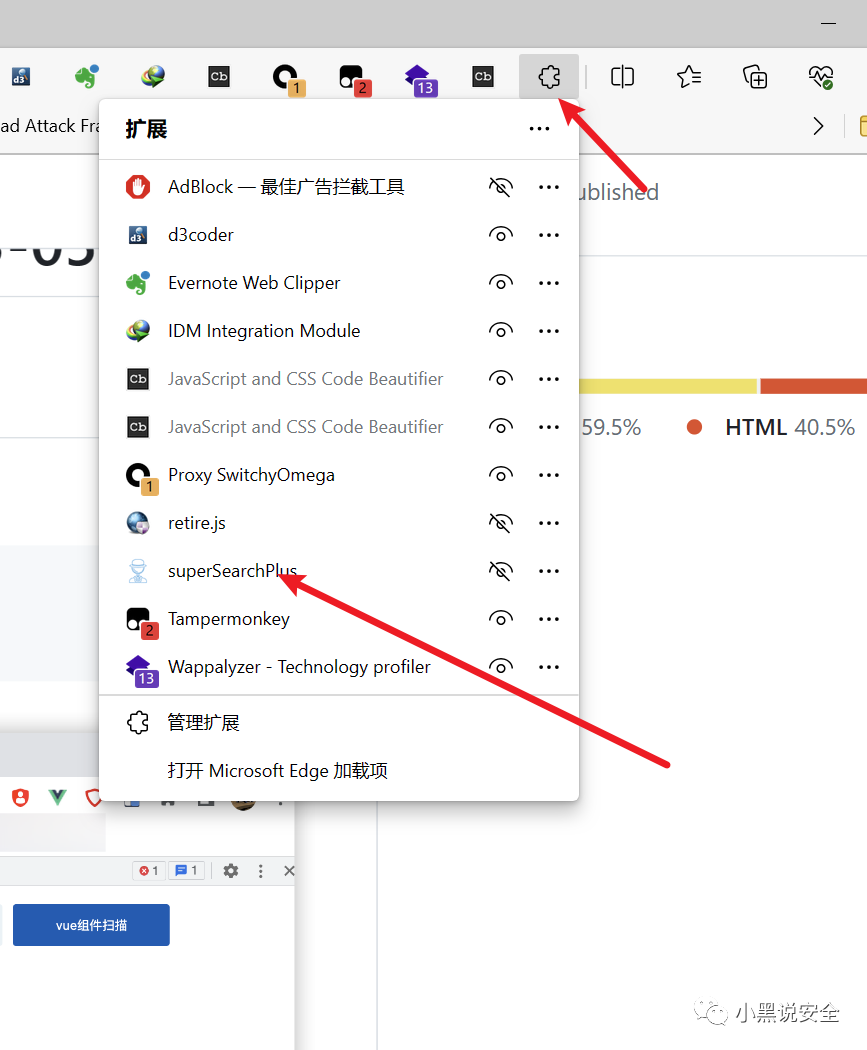Click superSearchPlus icon in list

138,571
